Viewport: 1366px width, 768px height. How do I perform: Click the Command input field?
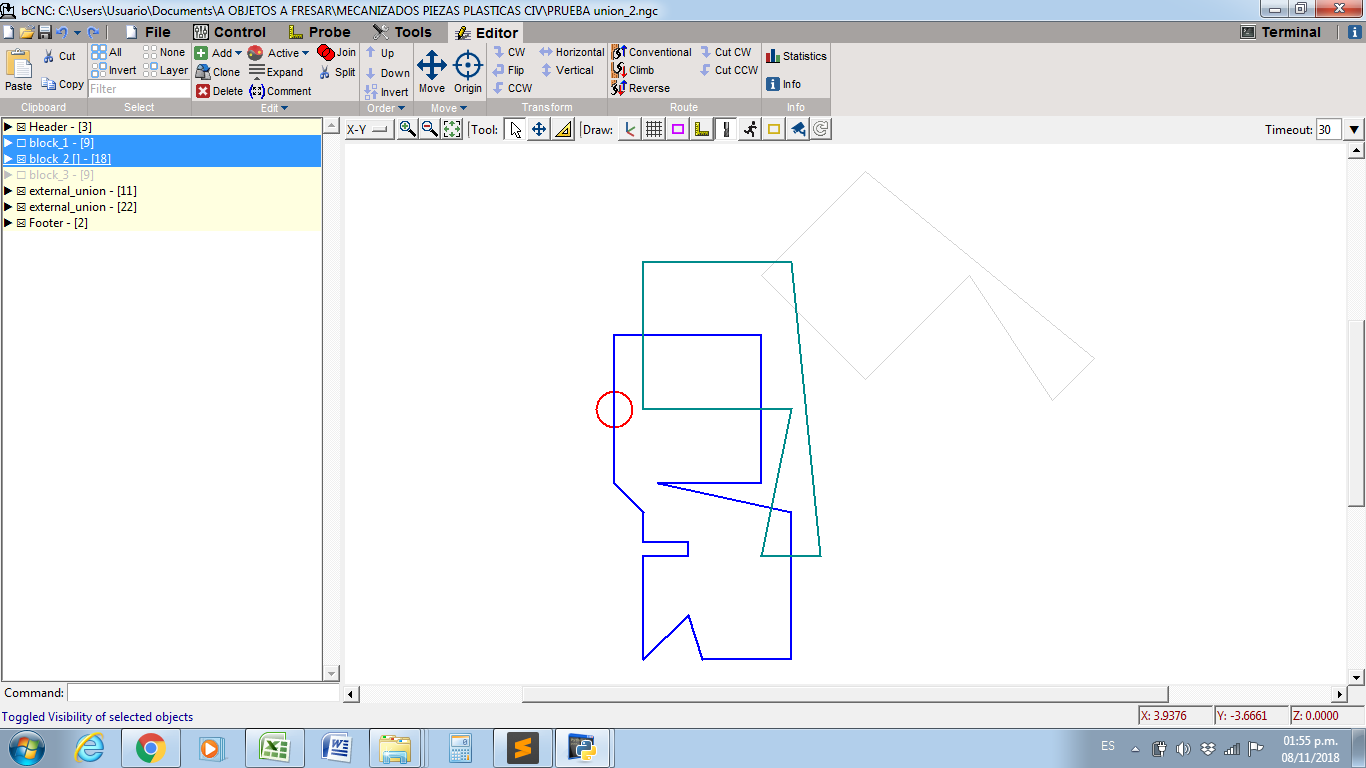(204, 693)
